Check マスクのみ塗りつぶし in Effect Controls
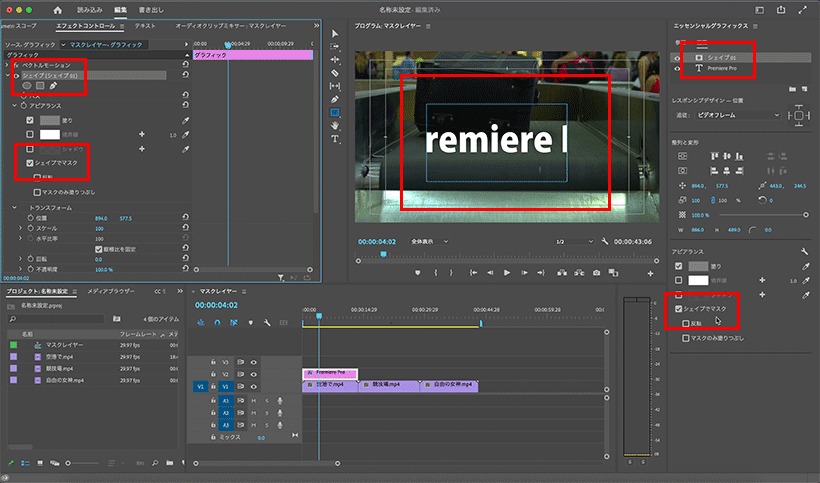This screenshot has height=483, width=820. click(37, 192)
